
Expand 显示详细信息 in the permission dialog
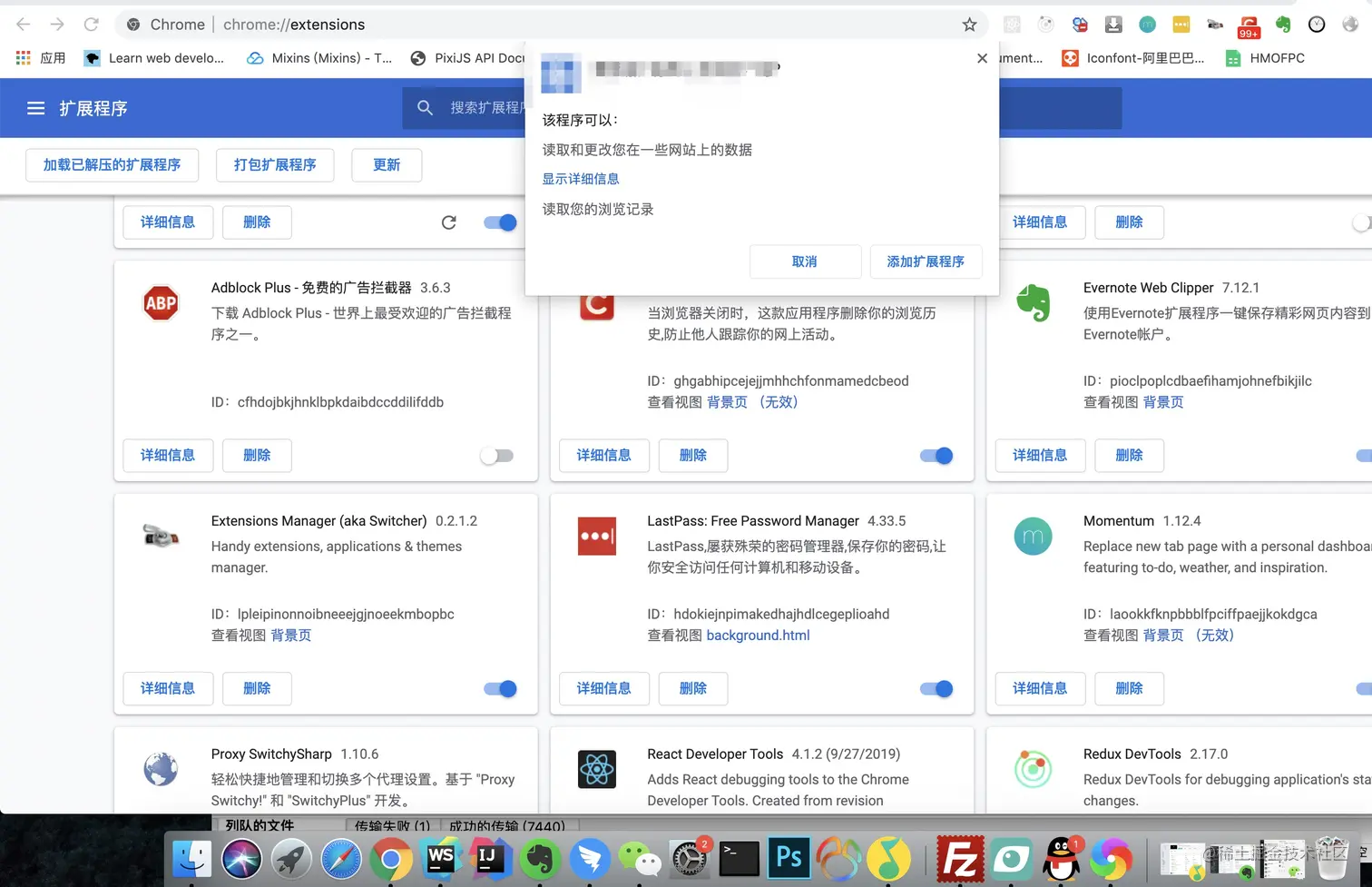[581, 179]
